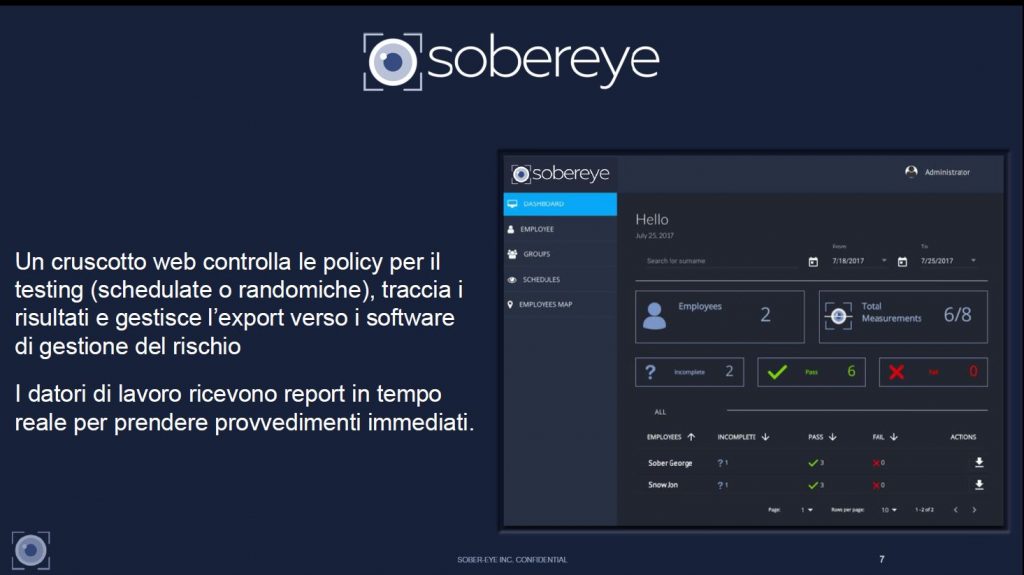Image resolution: width=1024 pixels, height=575 pixels.
Task: Click the question mark Incomplete icon
Action: 650,372
